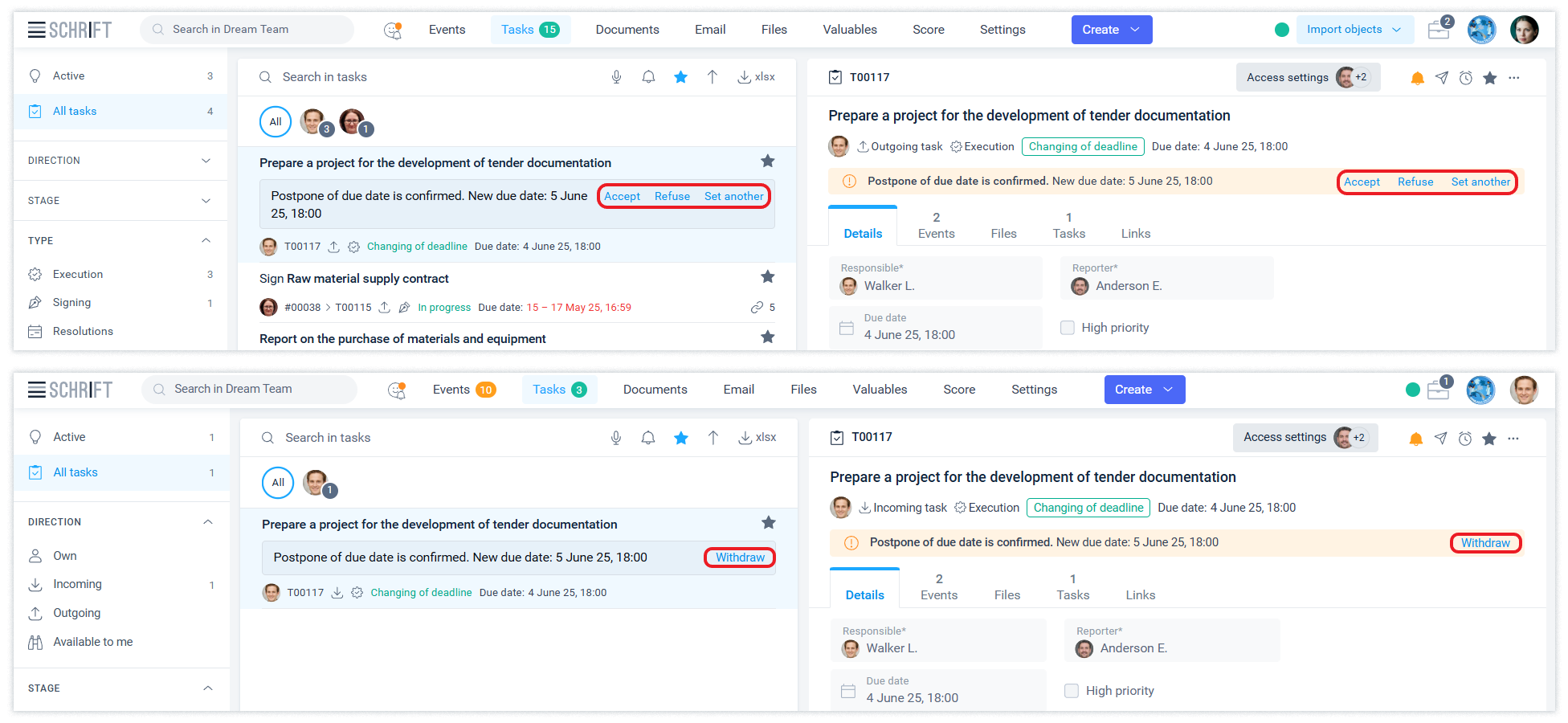Toggle star on Report on the purchase task

pos(768,337)
